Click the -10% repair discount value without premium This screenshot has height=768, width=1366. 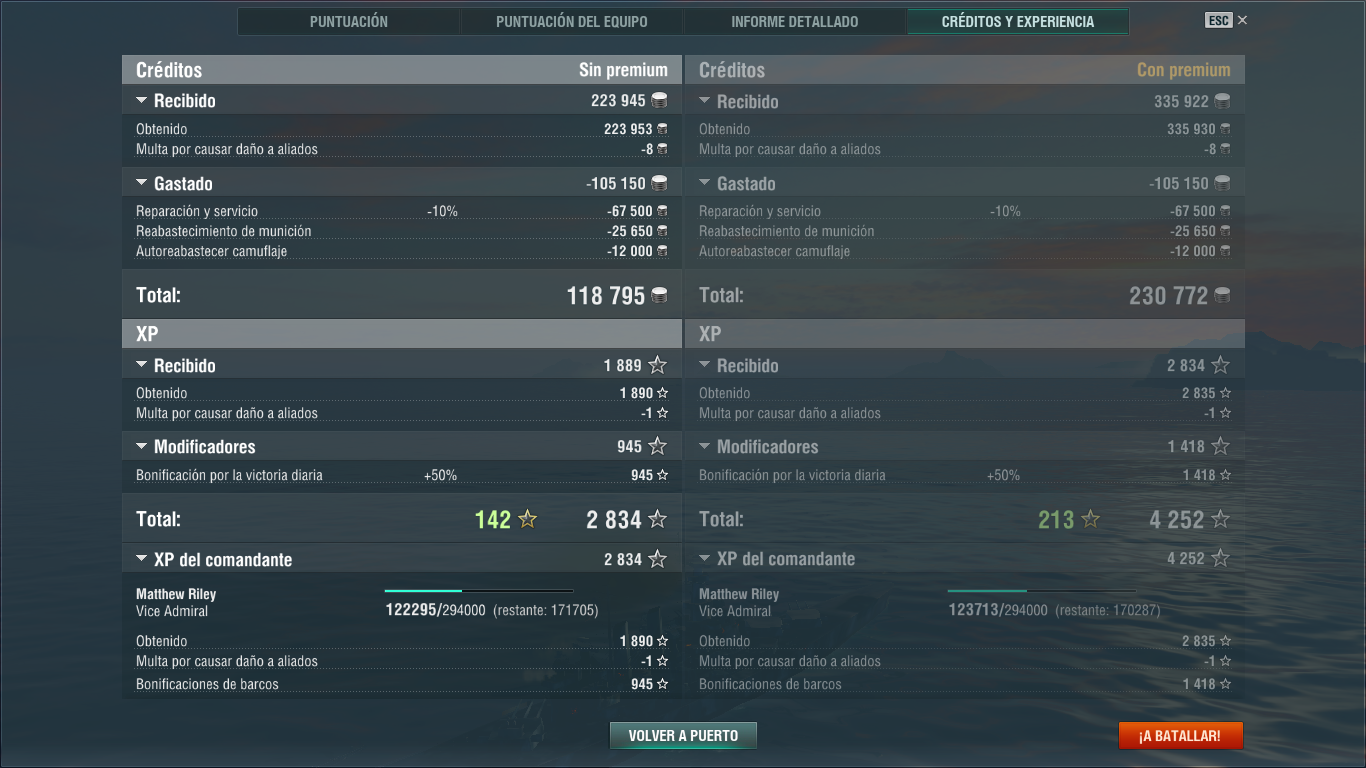[x=442, y=211]
